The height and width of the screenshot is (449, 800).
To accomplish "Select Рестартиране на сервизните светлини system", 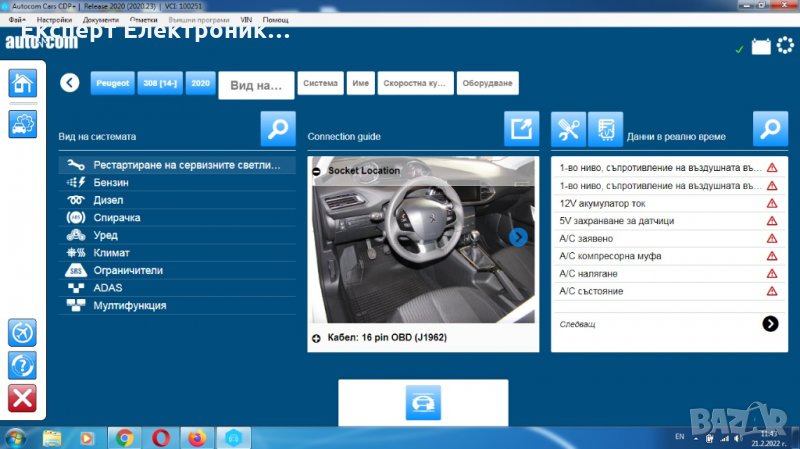I will coord(177,165).
